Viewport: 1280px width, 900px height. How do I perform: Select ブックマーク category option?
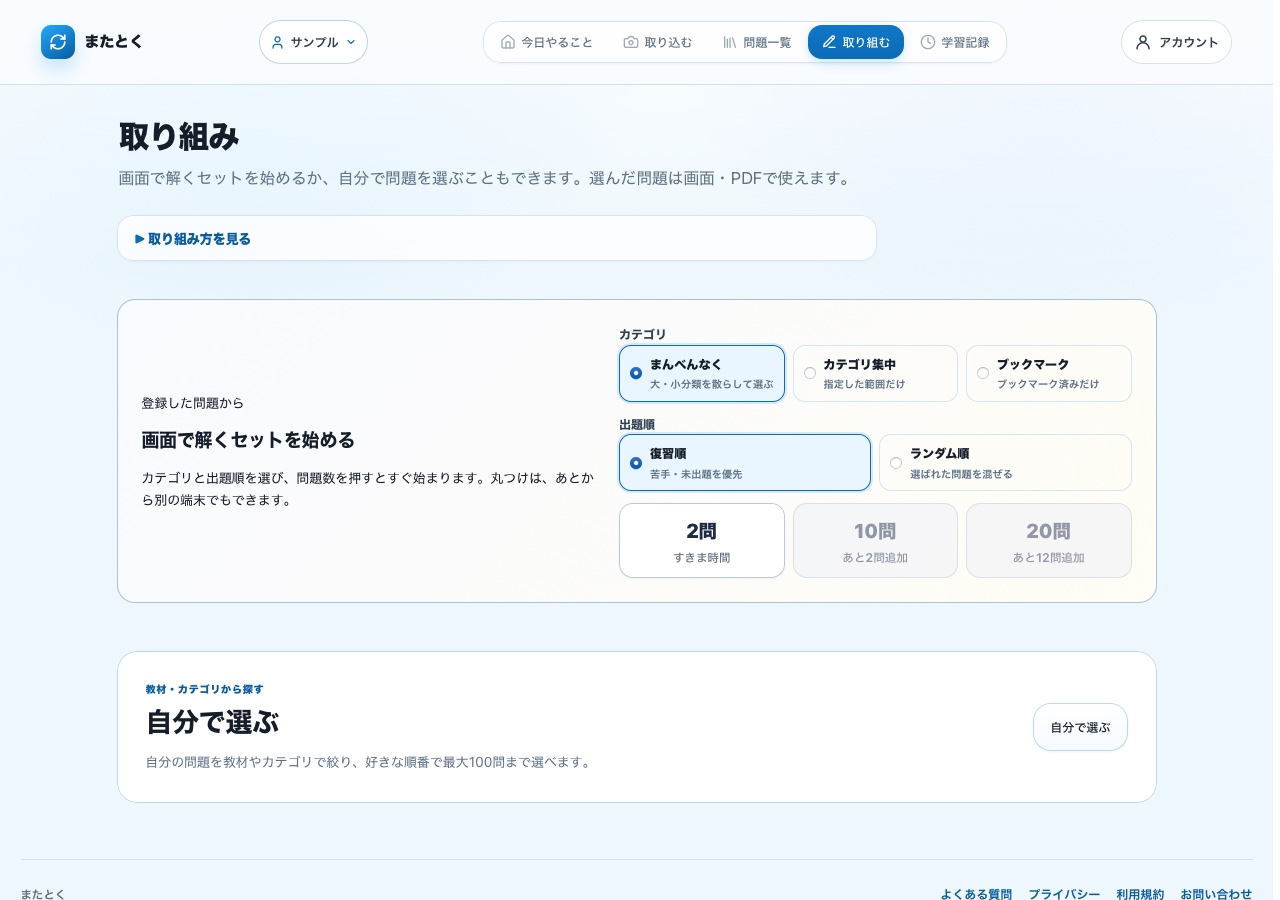tap(1049, 373)
